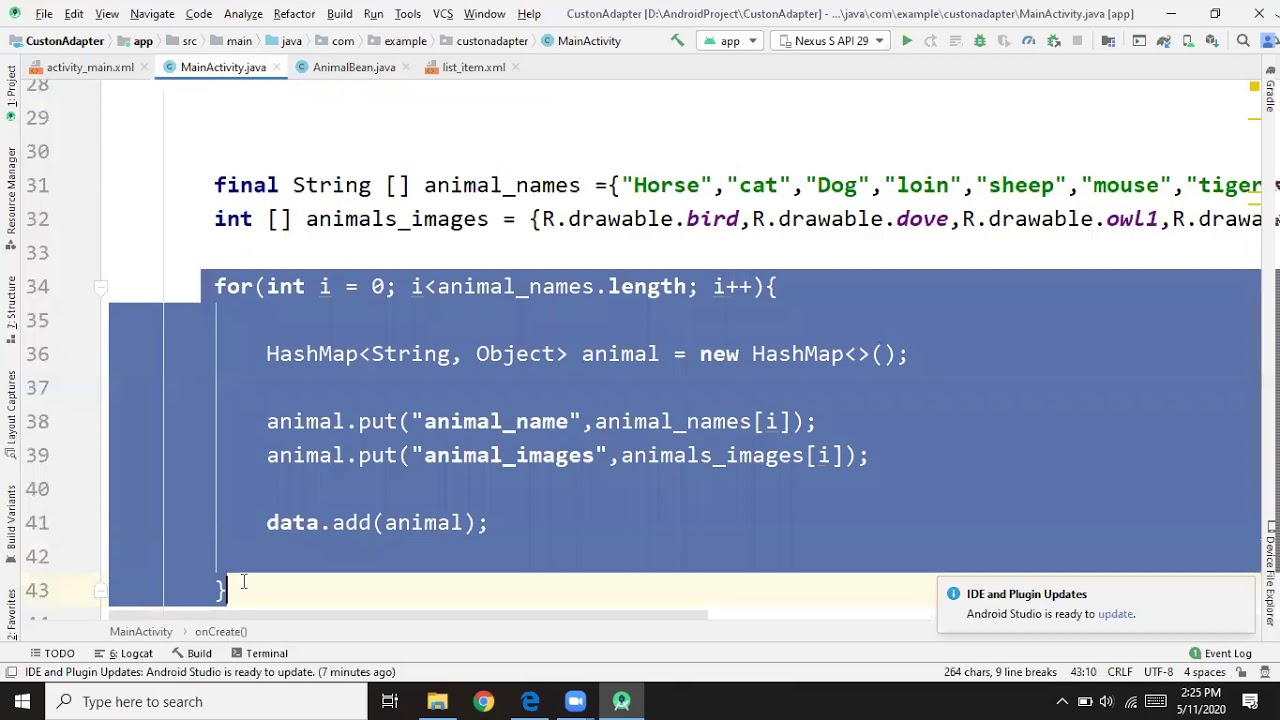Open the Refactor menu
This screenshot has height=720, width=1280.
(294, 14)
